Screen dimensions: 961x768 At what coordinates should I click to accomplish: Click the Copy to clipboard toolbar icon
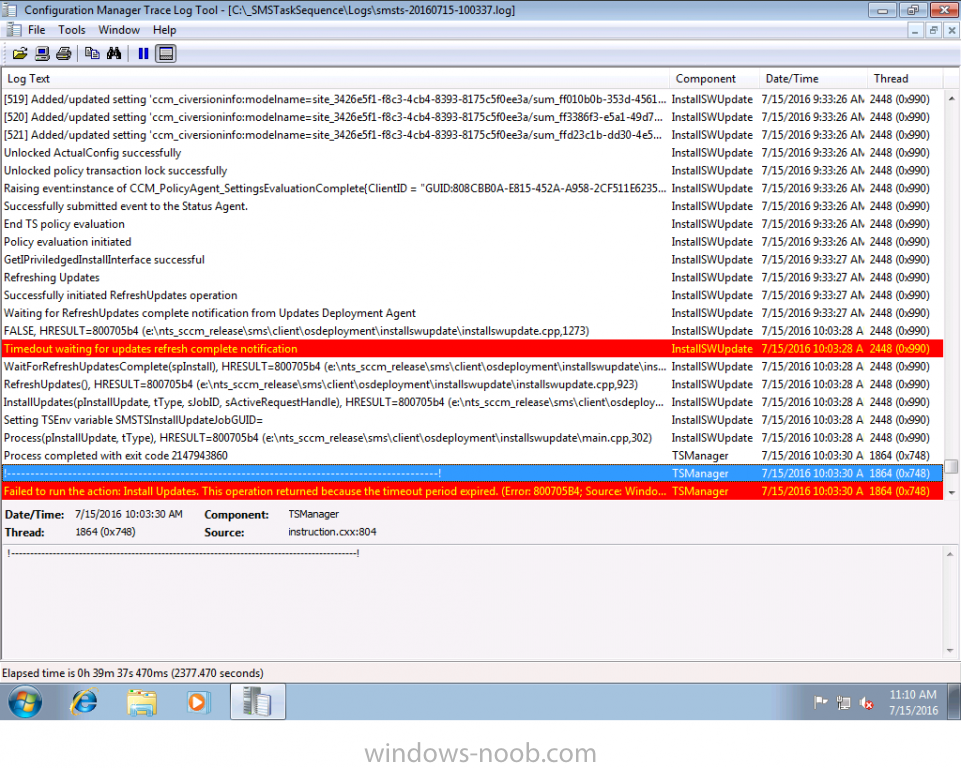[x=93, y=54]
